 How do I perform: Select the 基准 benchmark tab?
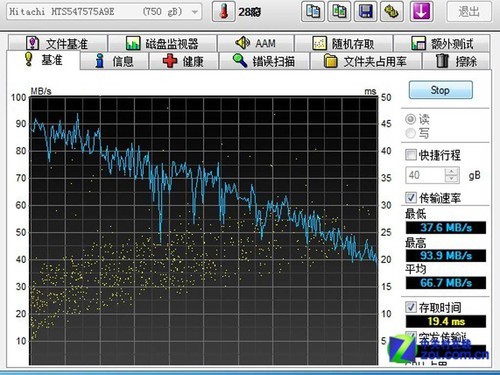43,60
